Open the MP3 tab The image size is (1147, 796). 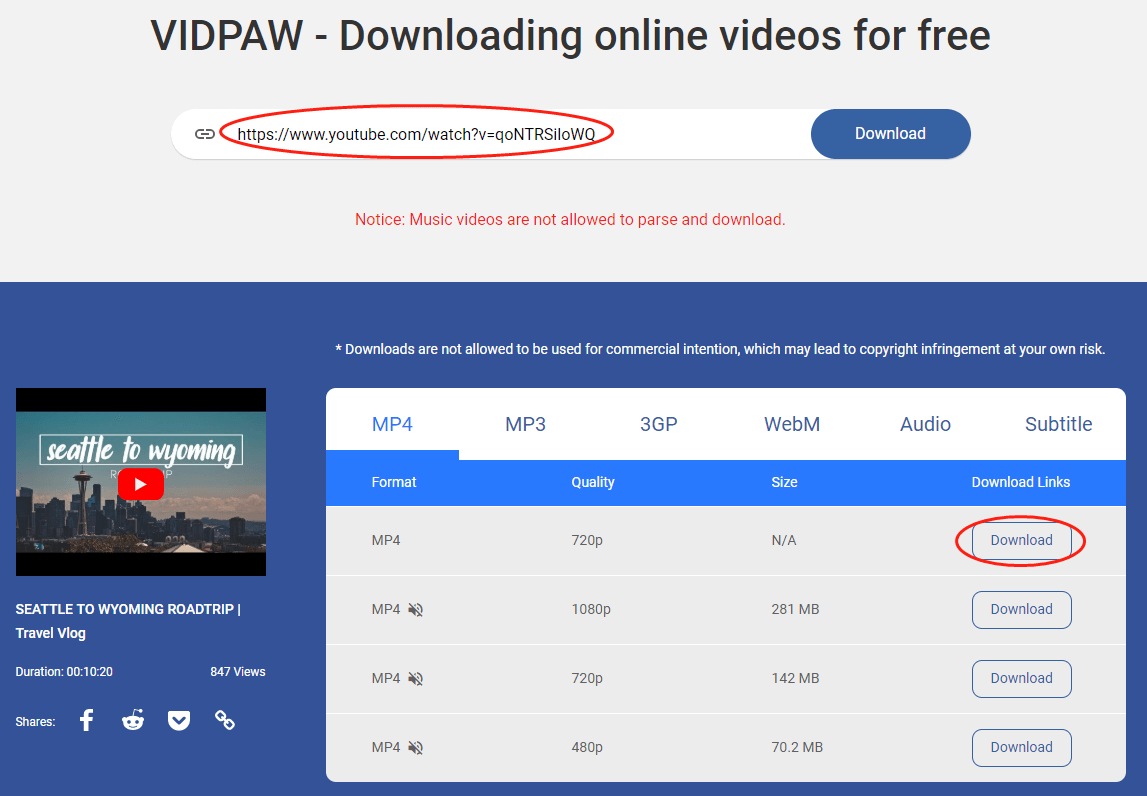tap(525, 424)
